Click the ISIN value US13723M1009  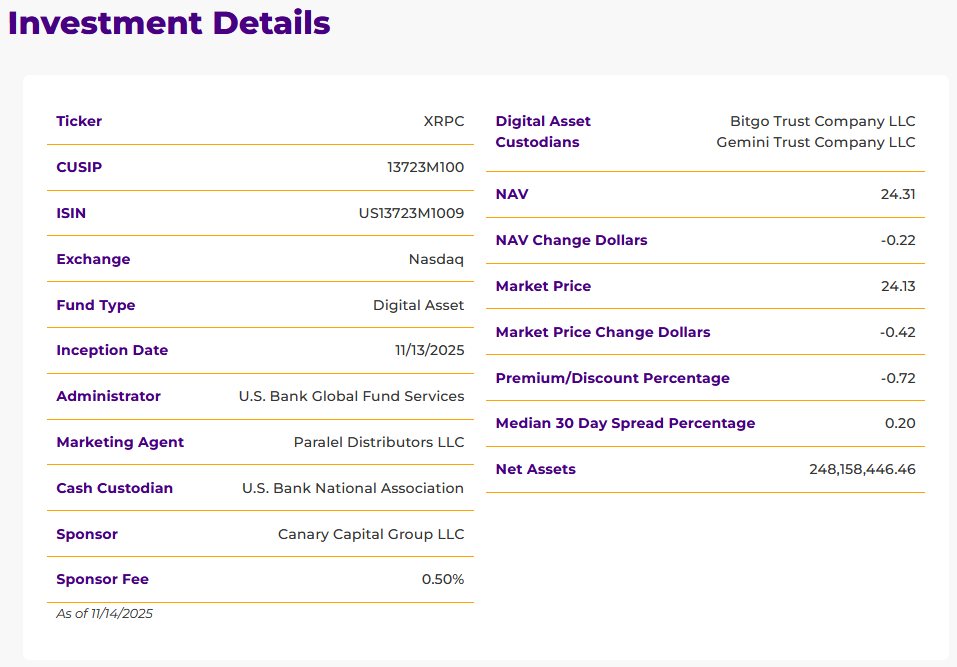(x=411, y=213)
